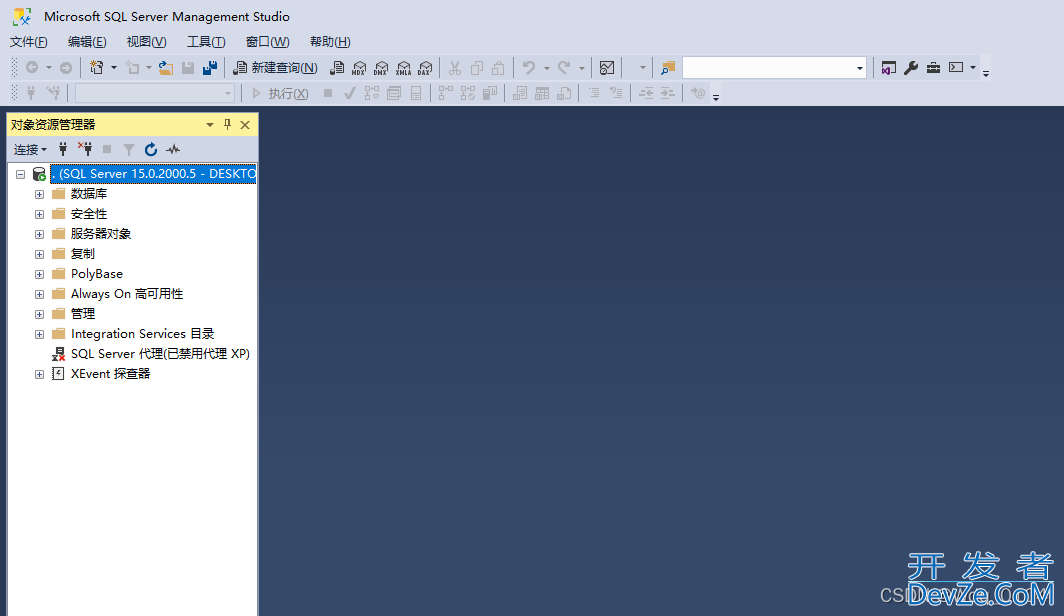Click the Redo arrow icon

(564, 68)
